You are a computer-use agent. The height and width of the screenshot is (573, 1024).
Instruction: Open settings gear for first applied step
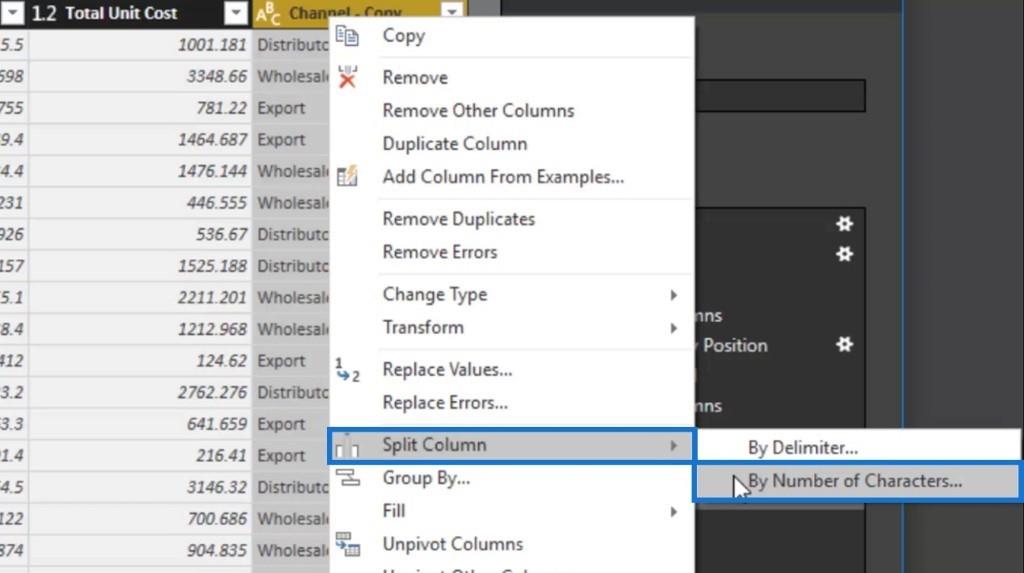pyautogui.click(x=844, y=223)
